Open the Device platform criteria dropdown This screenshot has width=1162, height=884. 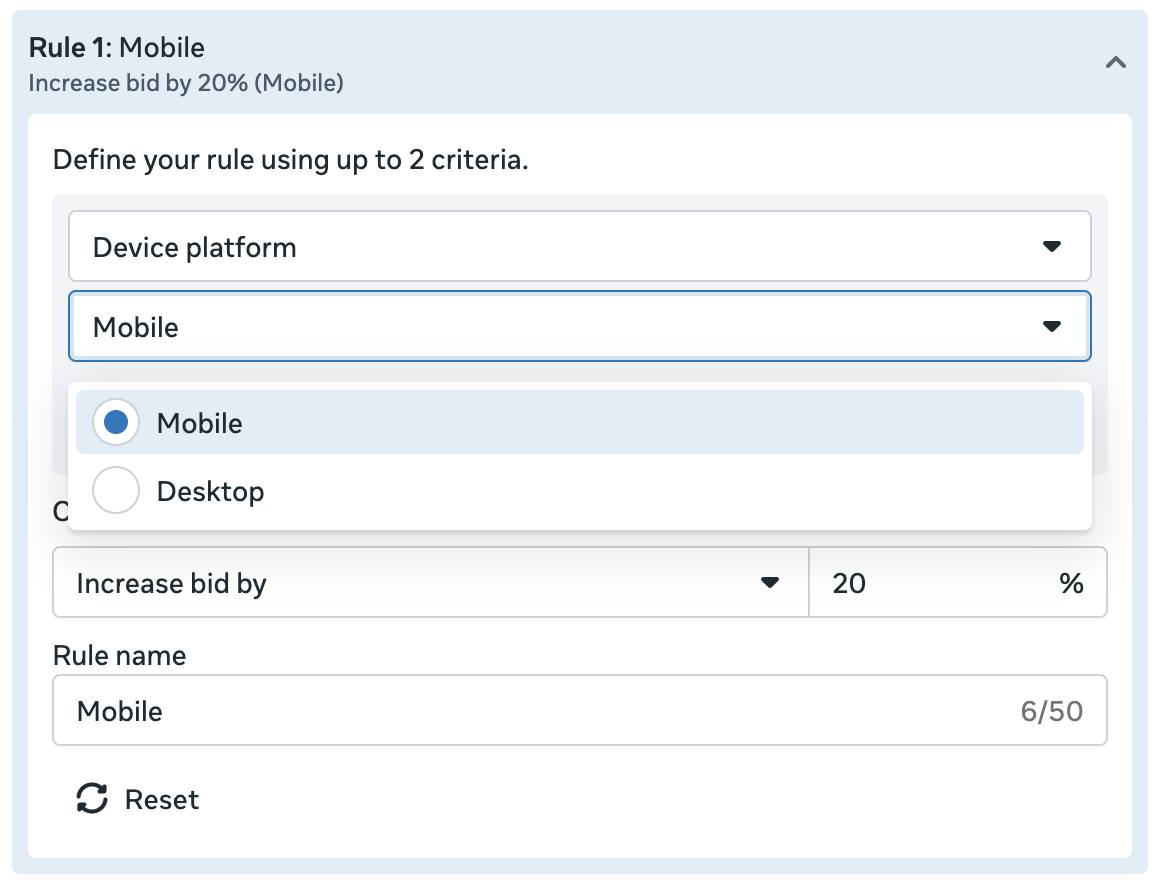pos(560,246)
